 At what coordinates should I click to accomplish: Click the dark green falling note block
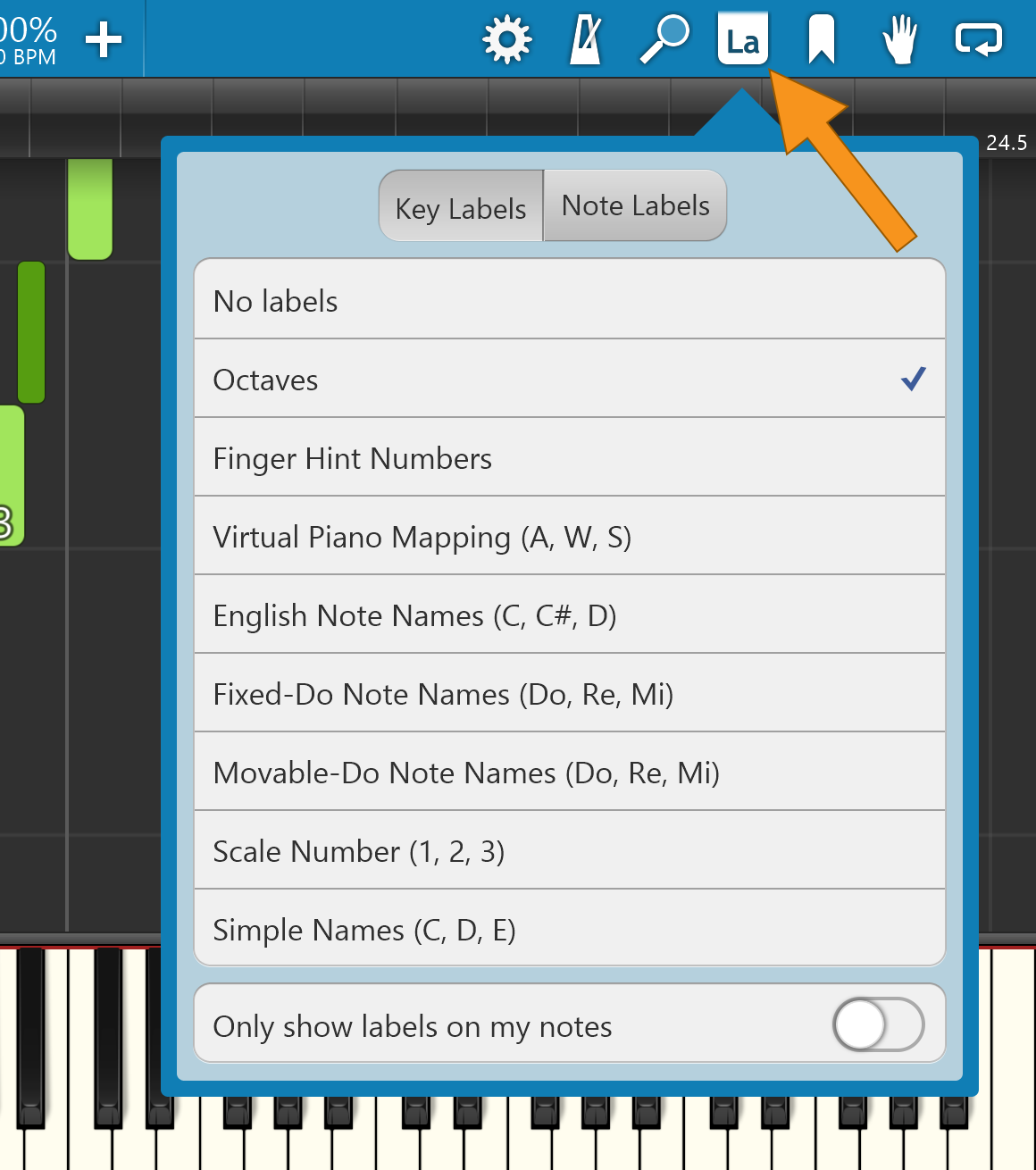(31, 332)
